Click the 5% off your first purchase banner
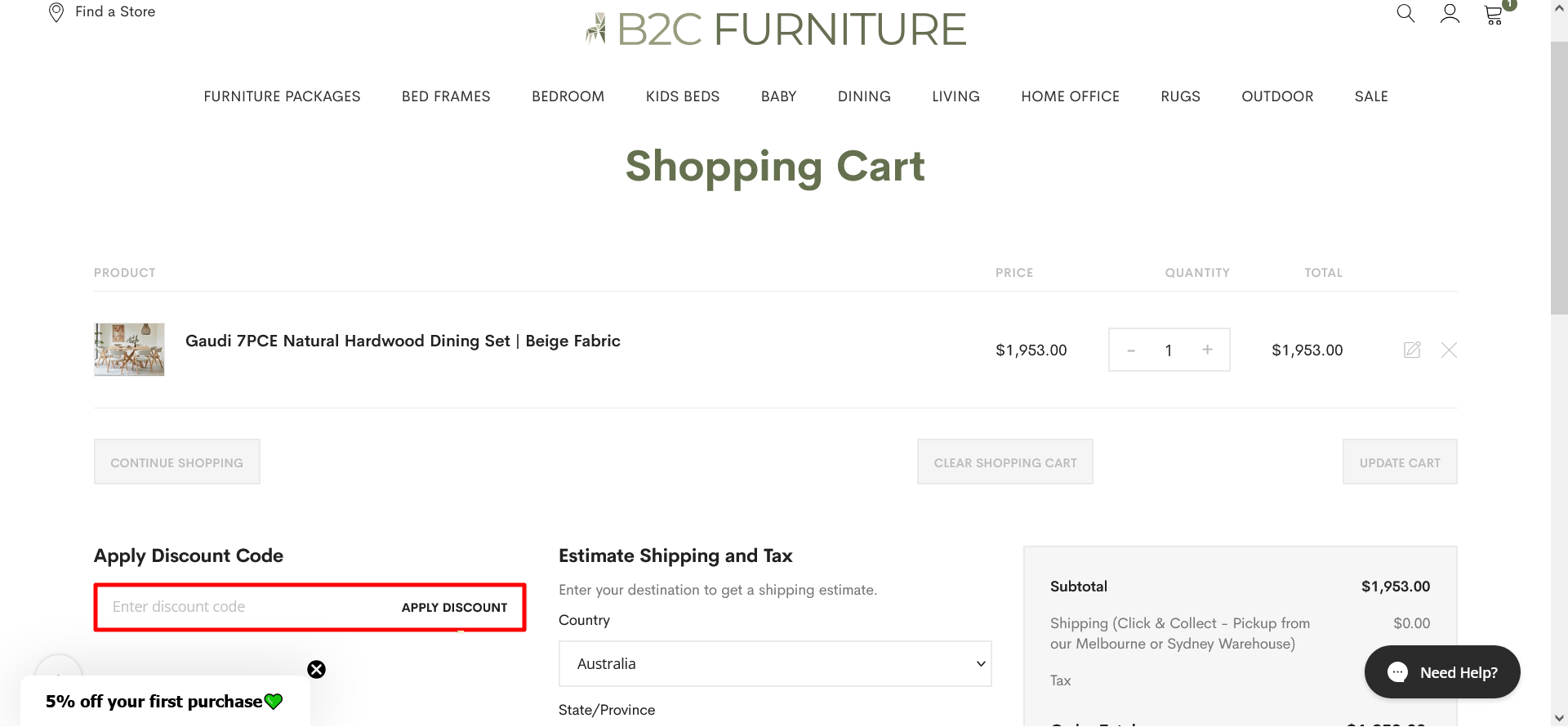The width and height of the screenshot is (1568, 727). (x=164, y=702)
